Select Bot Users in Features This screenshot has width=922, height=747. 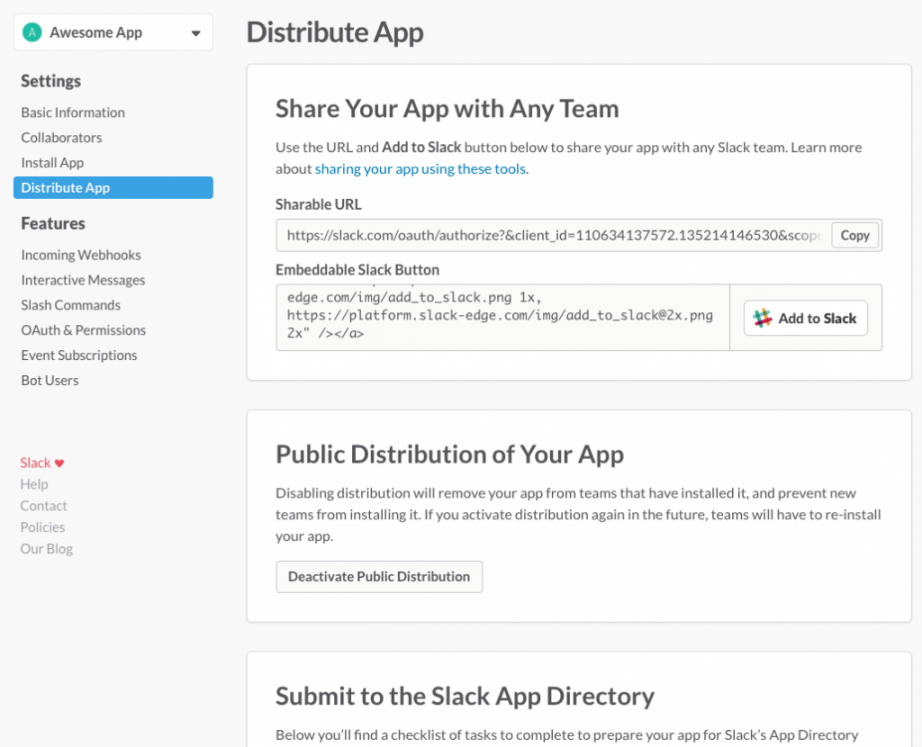pos(50,380)
